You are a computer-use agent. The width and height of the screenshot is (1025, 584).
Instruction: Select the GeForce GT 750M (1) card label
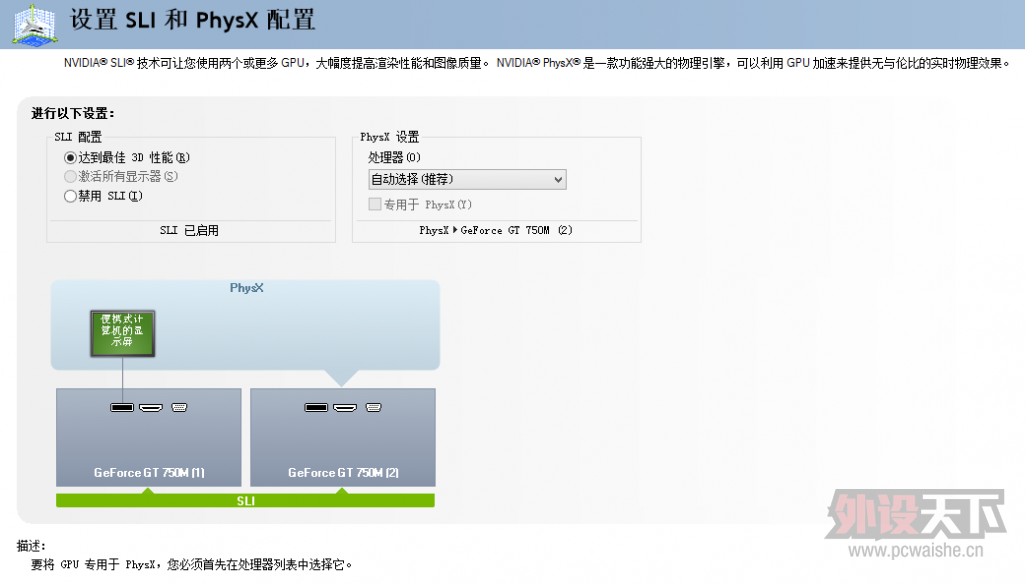(x=149, y=472)
